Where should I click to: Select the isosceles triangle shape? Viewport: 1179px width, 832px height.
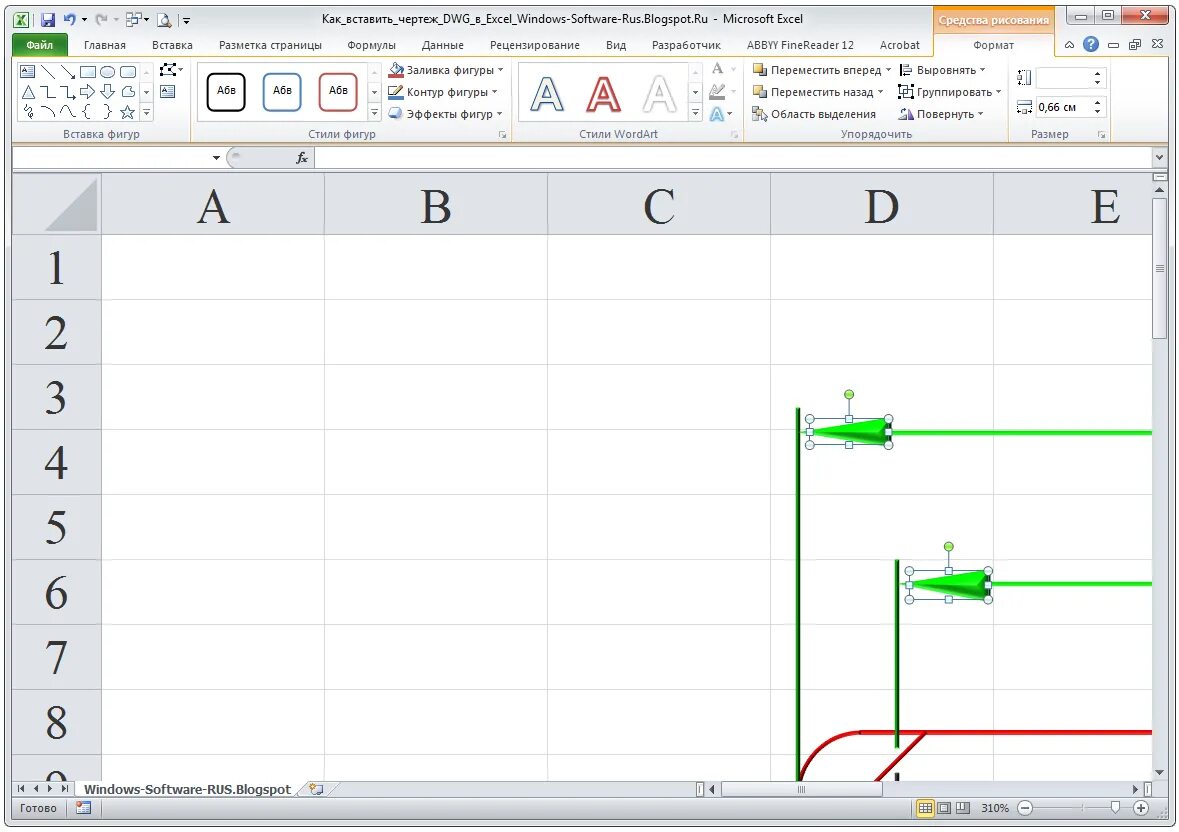point(28,92)
